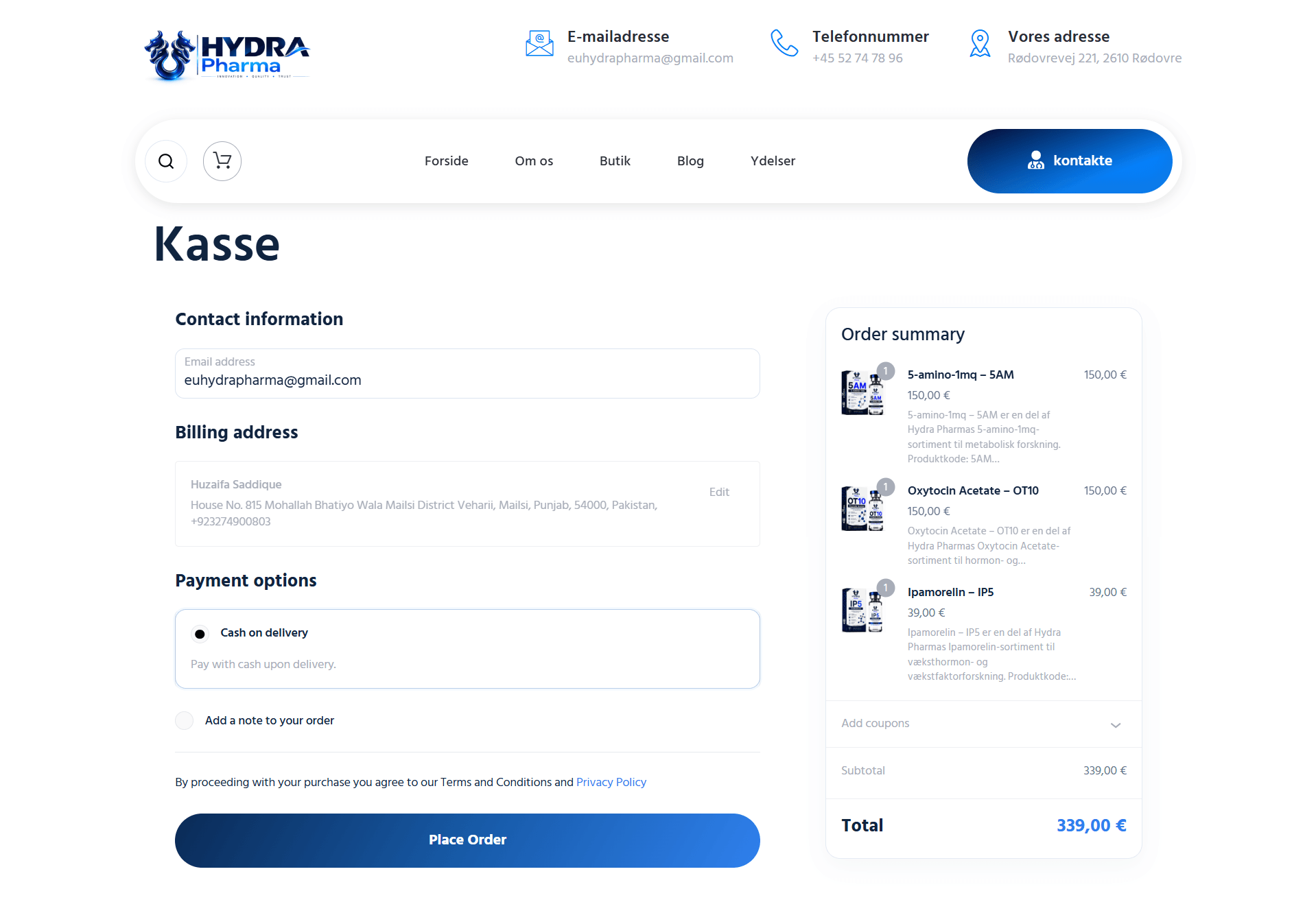The height and width of the screenshot is (913, 1316).
Task: Open the search magnifier icon
Action: pos(166,161)
